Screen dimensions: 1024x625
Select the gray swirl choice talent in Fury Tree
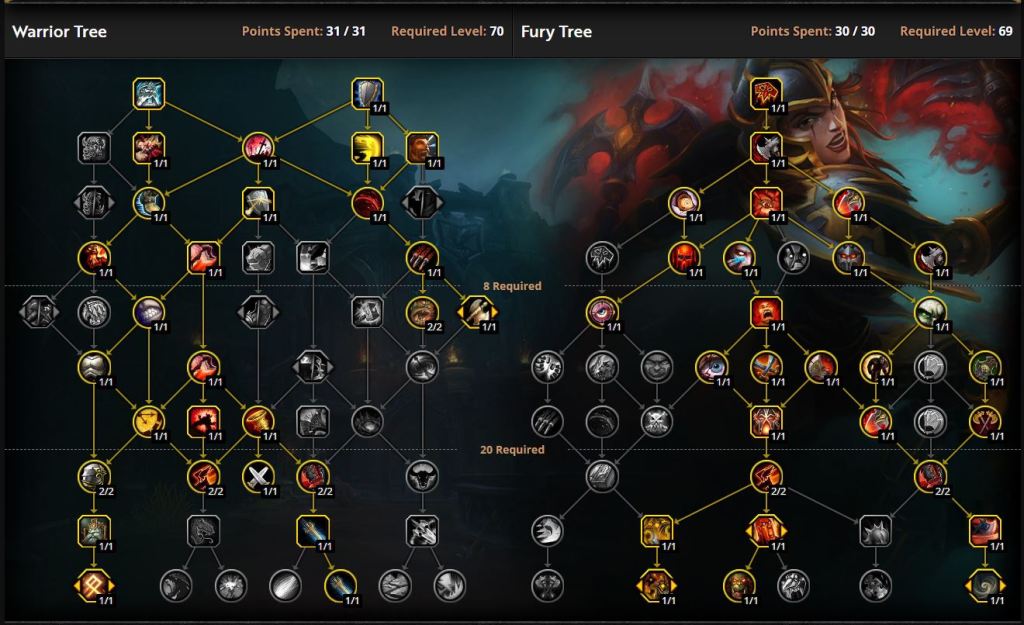click(x=985, y=586)
